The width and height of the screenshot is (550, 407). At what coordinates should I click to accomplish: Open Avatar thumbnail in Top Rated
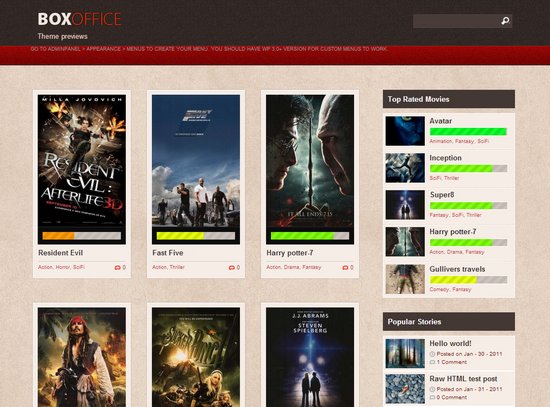tap(405, 131)
